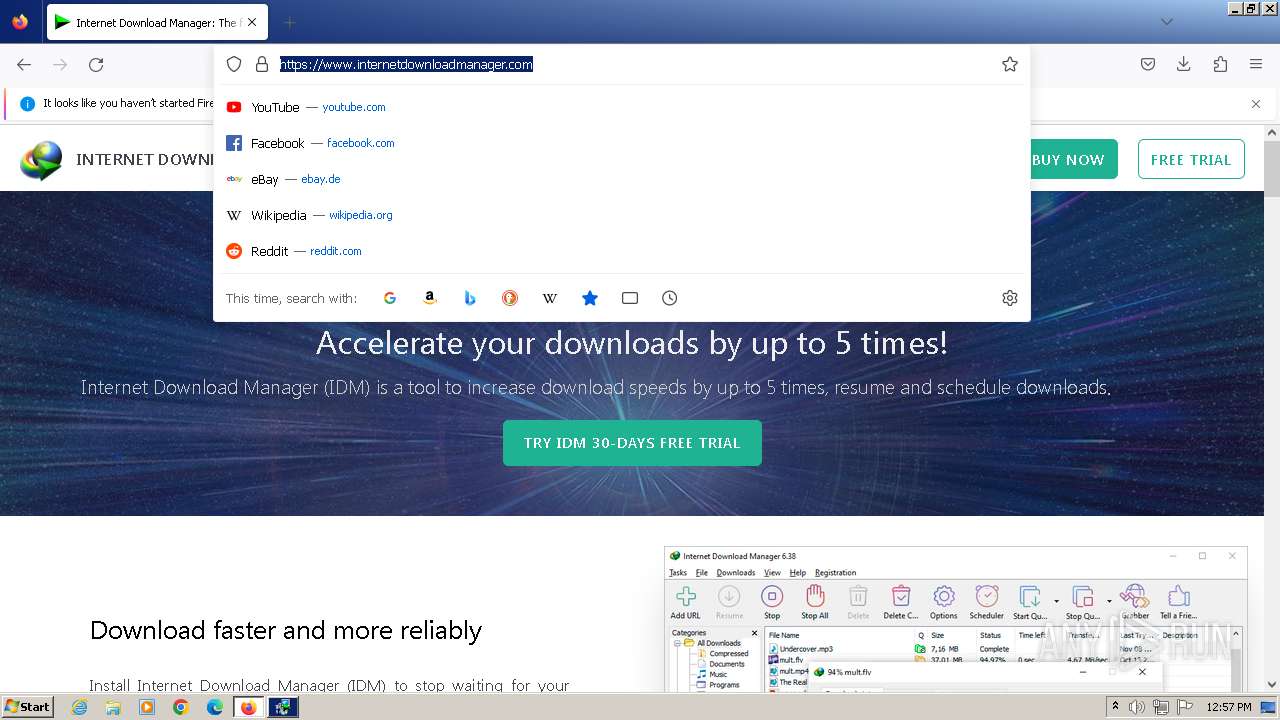
Task: View site security via the padlock icon
Action: 262,64
